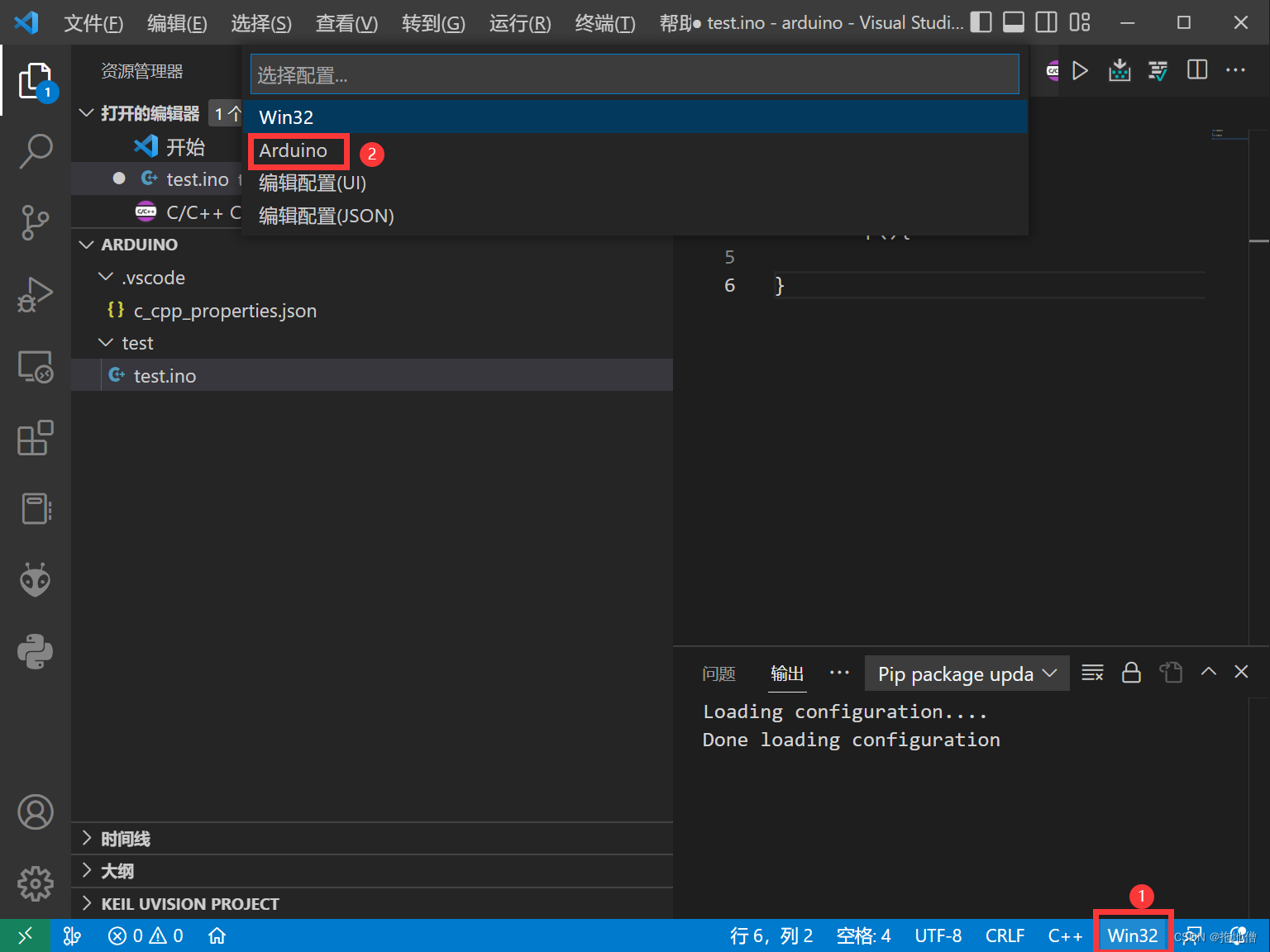
Task: Select the Win32 configuration option
Action: pyautogui.click(x=635, y=117)
